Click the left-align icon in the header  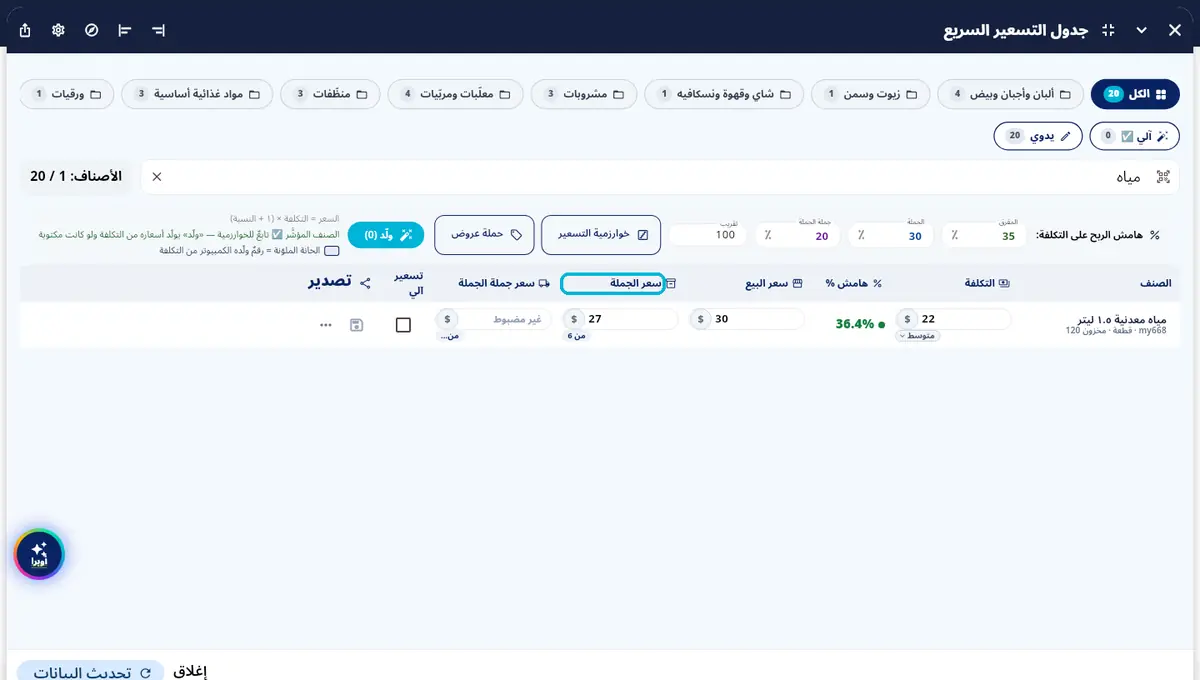tap(125, 30)
